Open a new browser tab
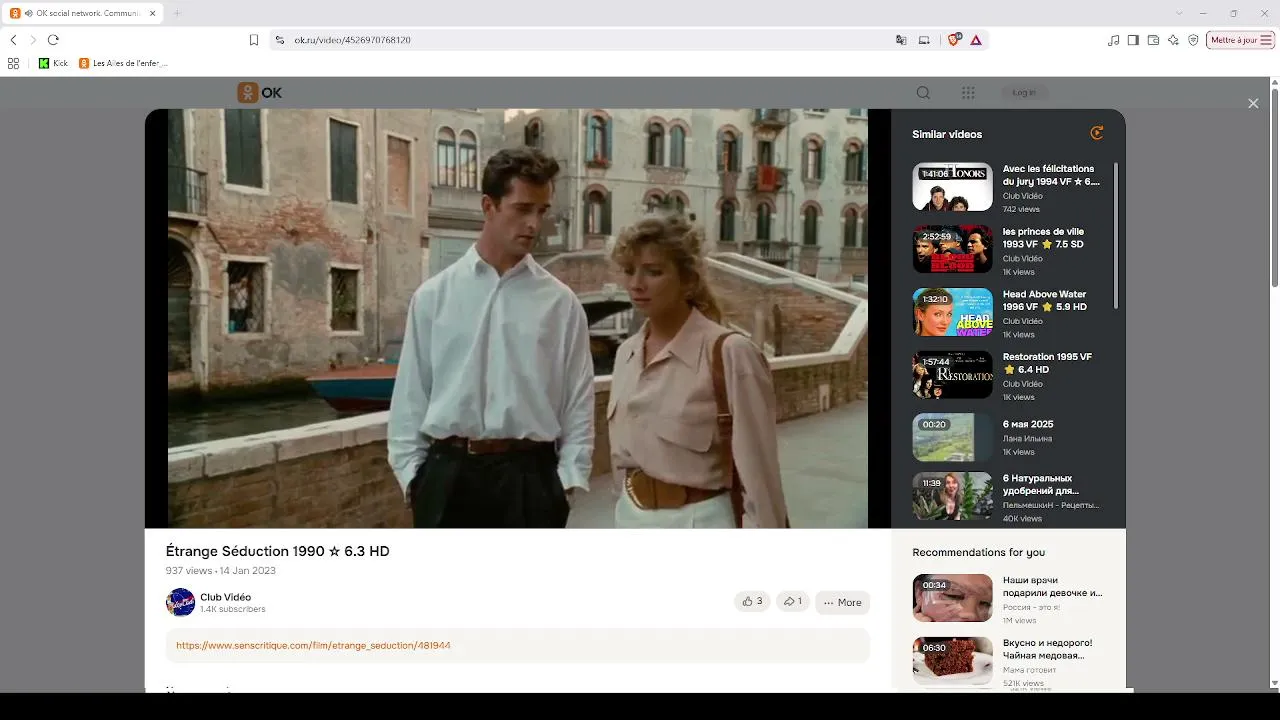 177,13
